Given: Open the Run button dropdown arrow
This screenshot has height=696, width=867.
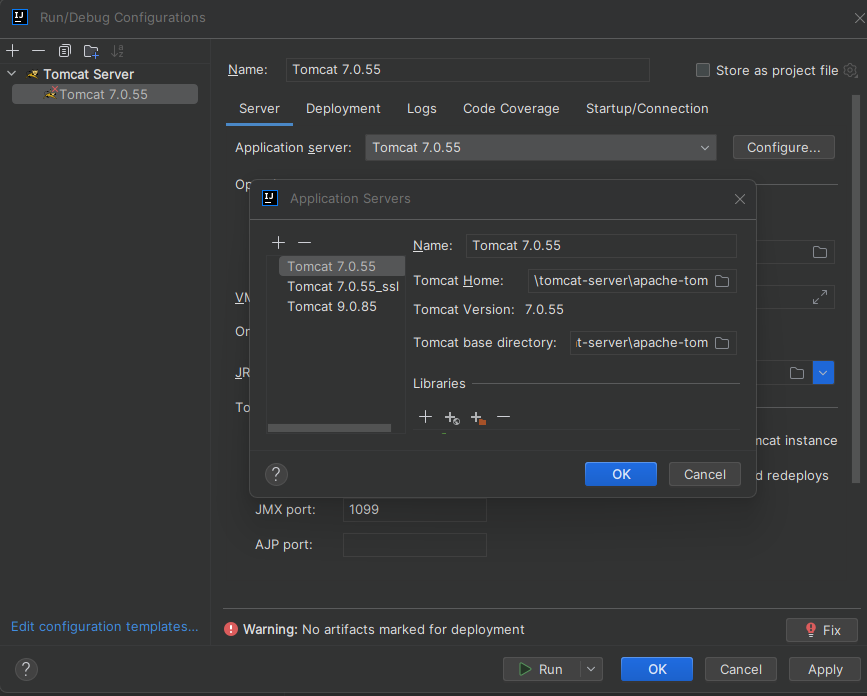Looking at the screenshot, I should 591,669.
